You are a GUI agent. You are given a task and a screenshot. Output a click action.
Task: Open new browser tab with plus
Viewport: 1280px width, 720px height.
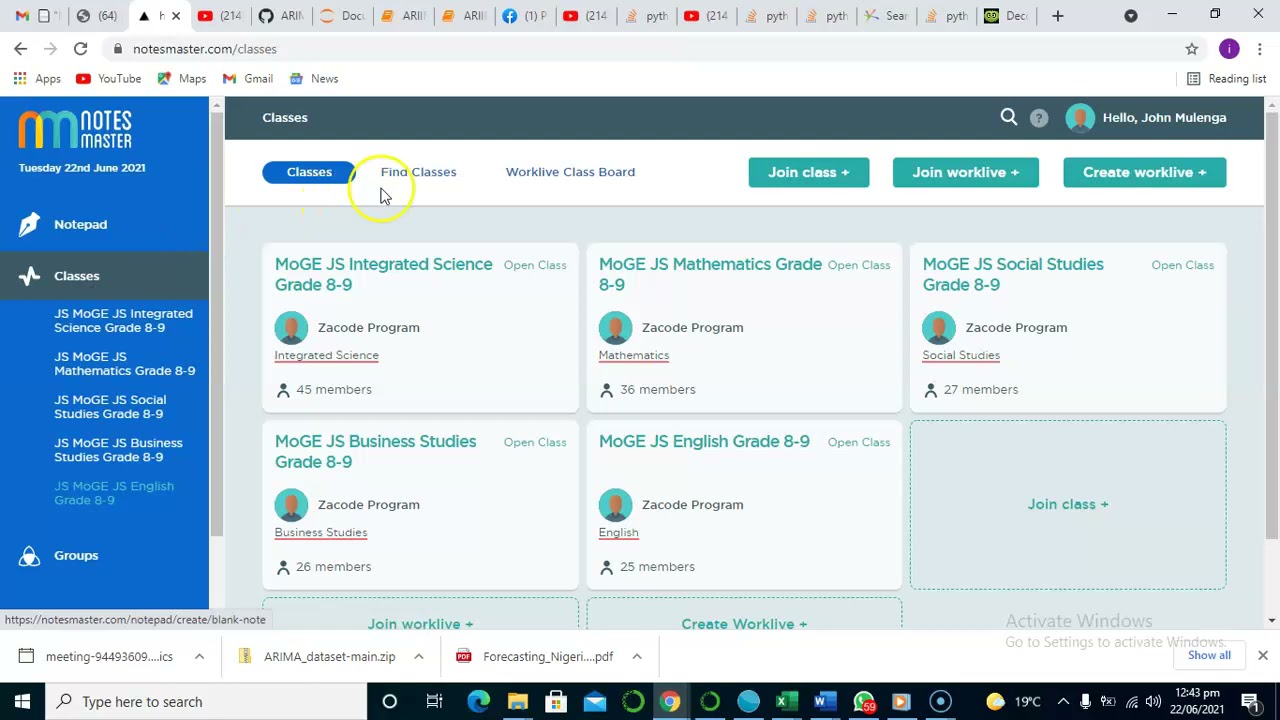tap(1057, 16)
